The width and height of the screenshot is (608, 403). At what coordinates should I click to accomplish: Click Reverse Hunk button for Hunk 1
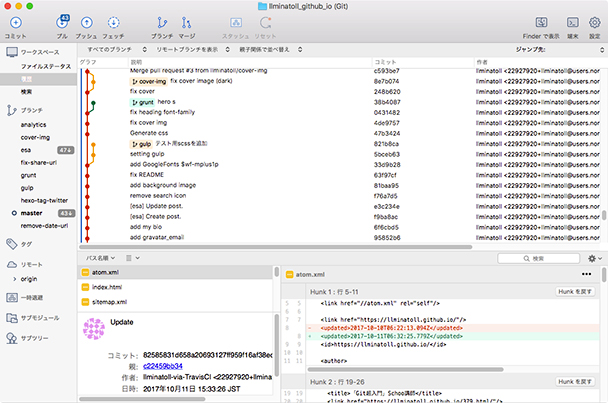575,292
